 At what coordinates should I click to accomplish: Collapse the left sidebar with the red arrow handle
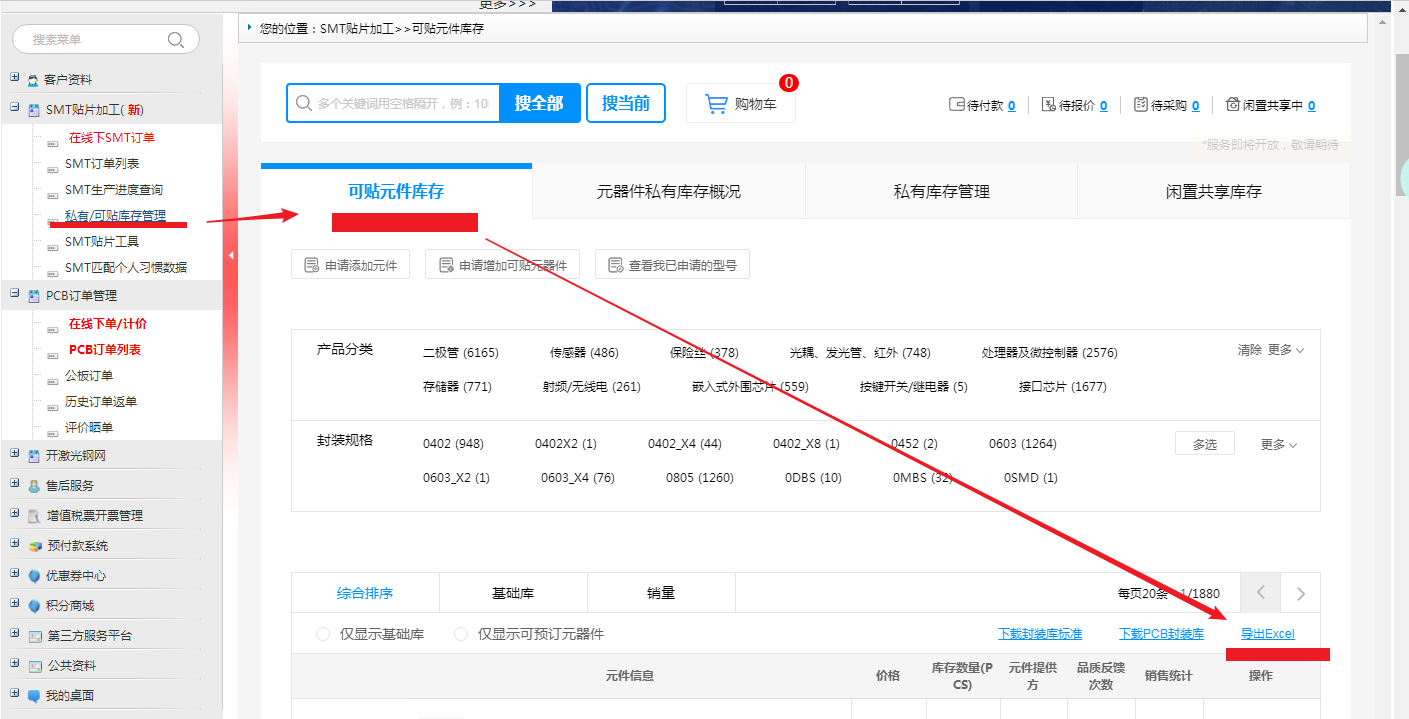click(x=231, y=256)
